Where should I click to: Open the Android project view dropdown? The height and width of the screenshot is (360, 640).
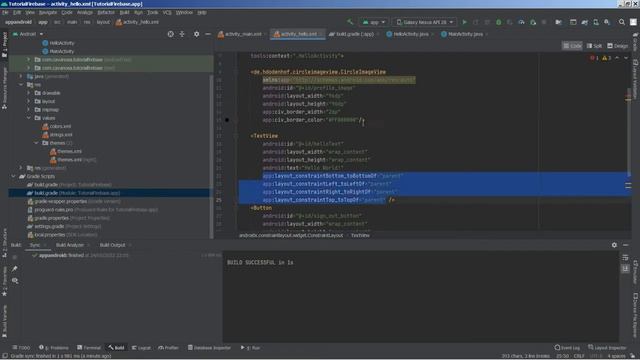(28, 34)
